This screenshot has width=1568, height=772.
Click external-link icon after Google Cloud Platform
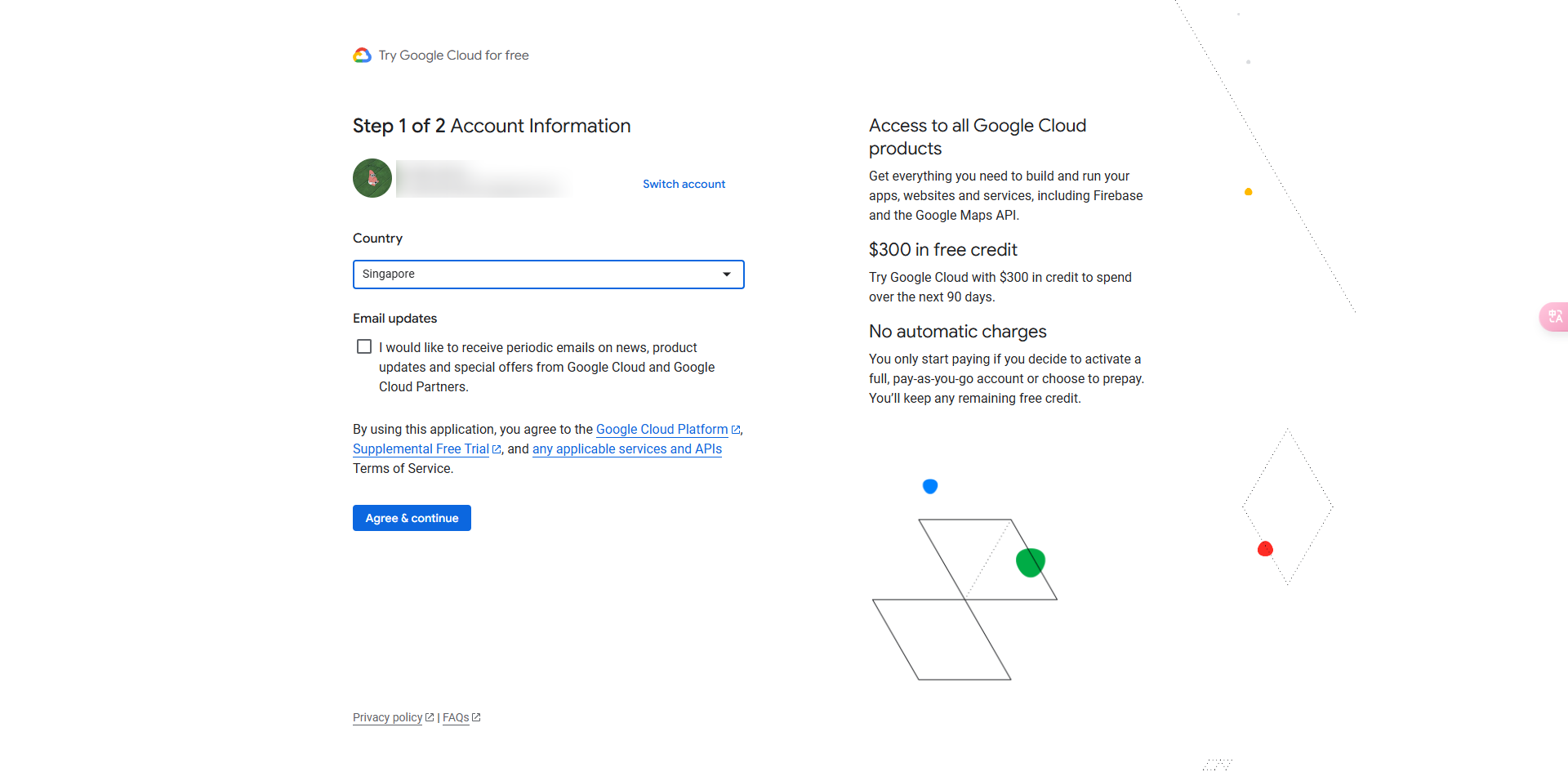pos(736,430)
